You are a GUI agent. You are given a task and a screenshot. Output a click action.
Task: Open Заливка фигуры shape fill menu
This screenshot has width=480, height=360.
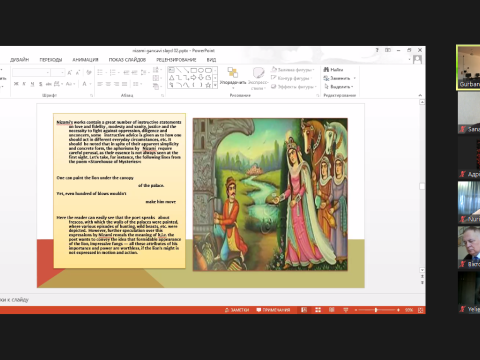(292, 70)
